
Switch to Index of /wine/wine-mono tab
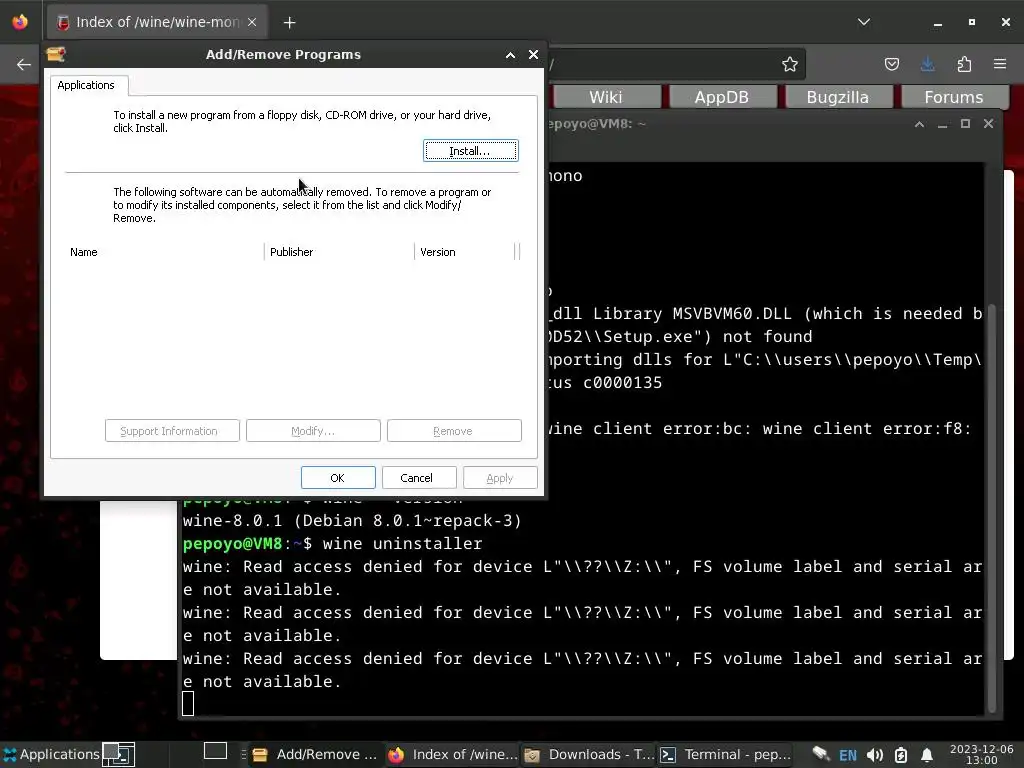click(157, 22)
